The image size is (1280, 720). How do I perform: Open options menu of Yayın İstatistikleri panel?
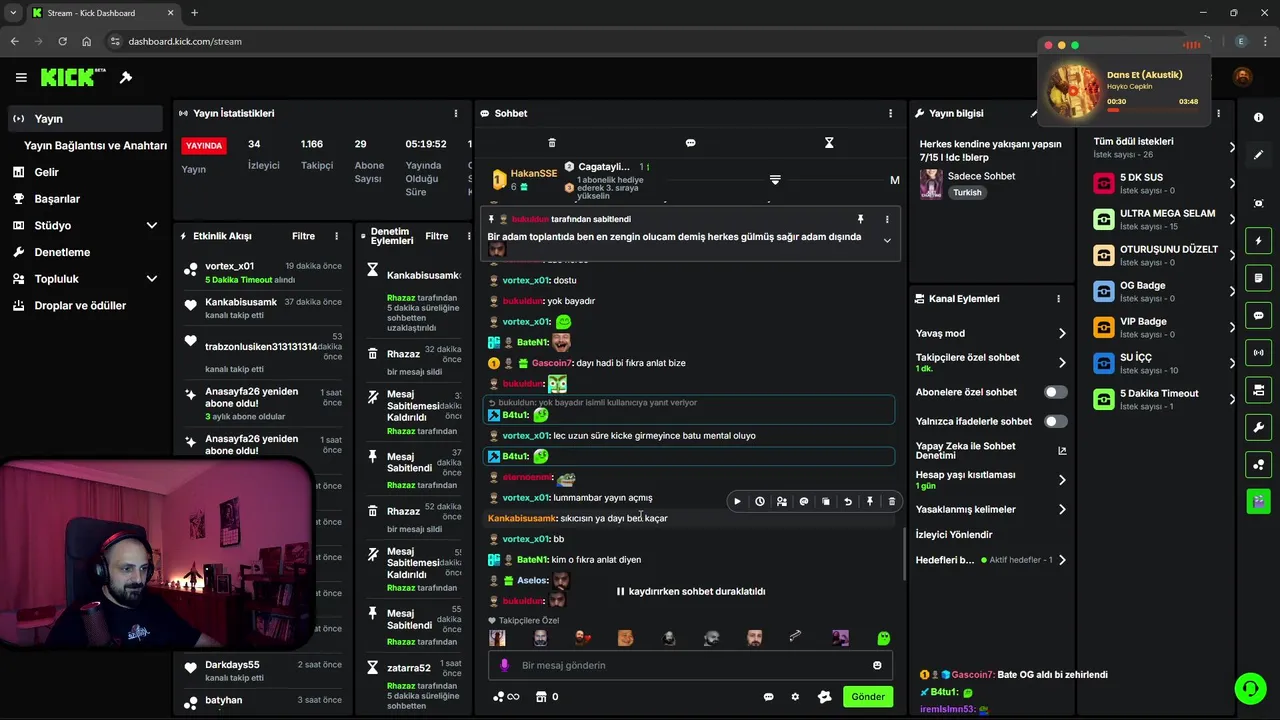tap(456, 114)
